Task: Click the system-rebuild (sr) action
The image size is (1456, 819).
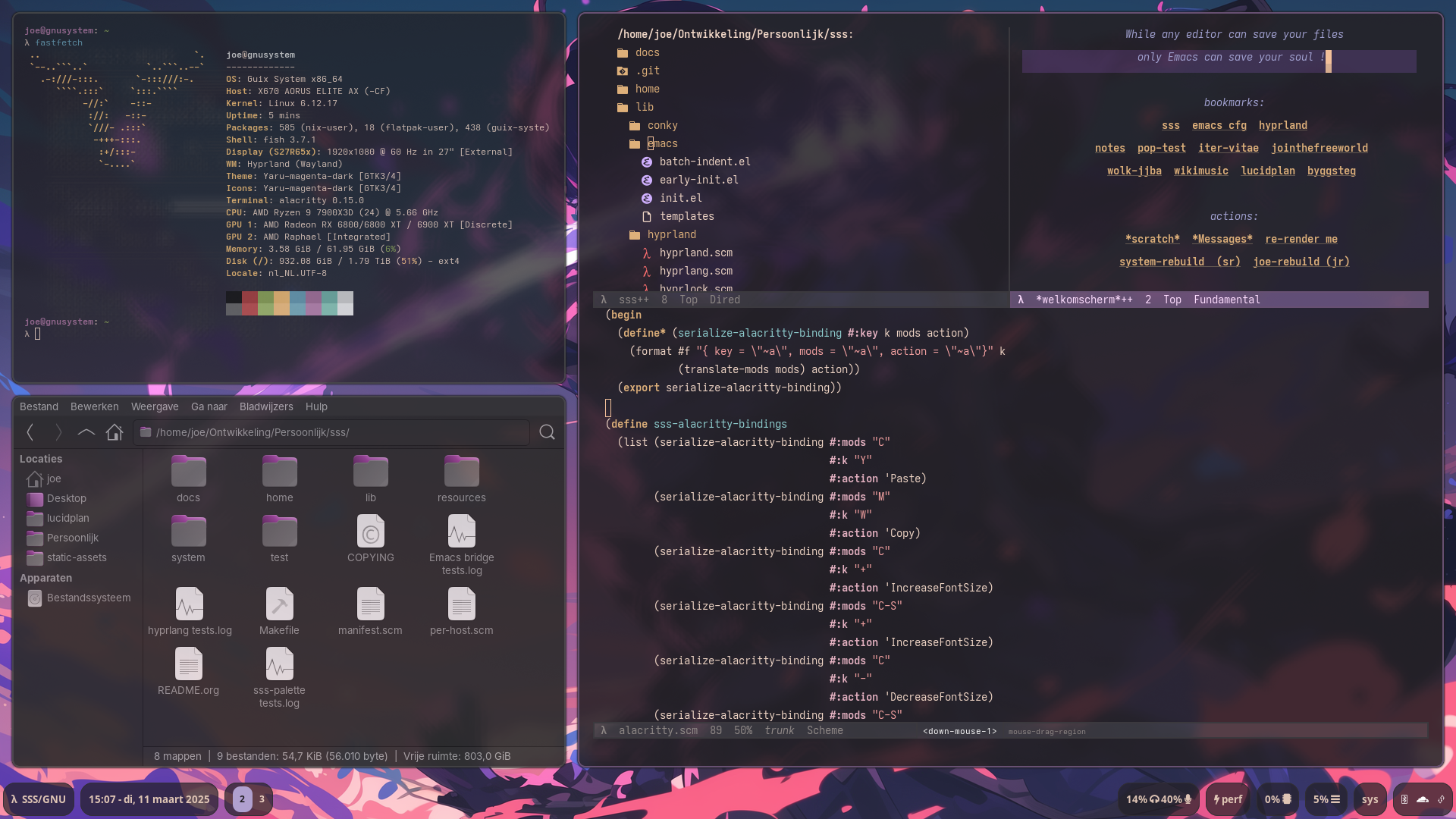Action: pos(1179,262)
